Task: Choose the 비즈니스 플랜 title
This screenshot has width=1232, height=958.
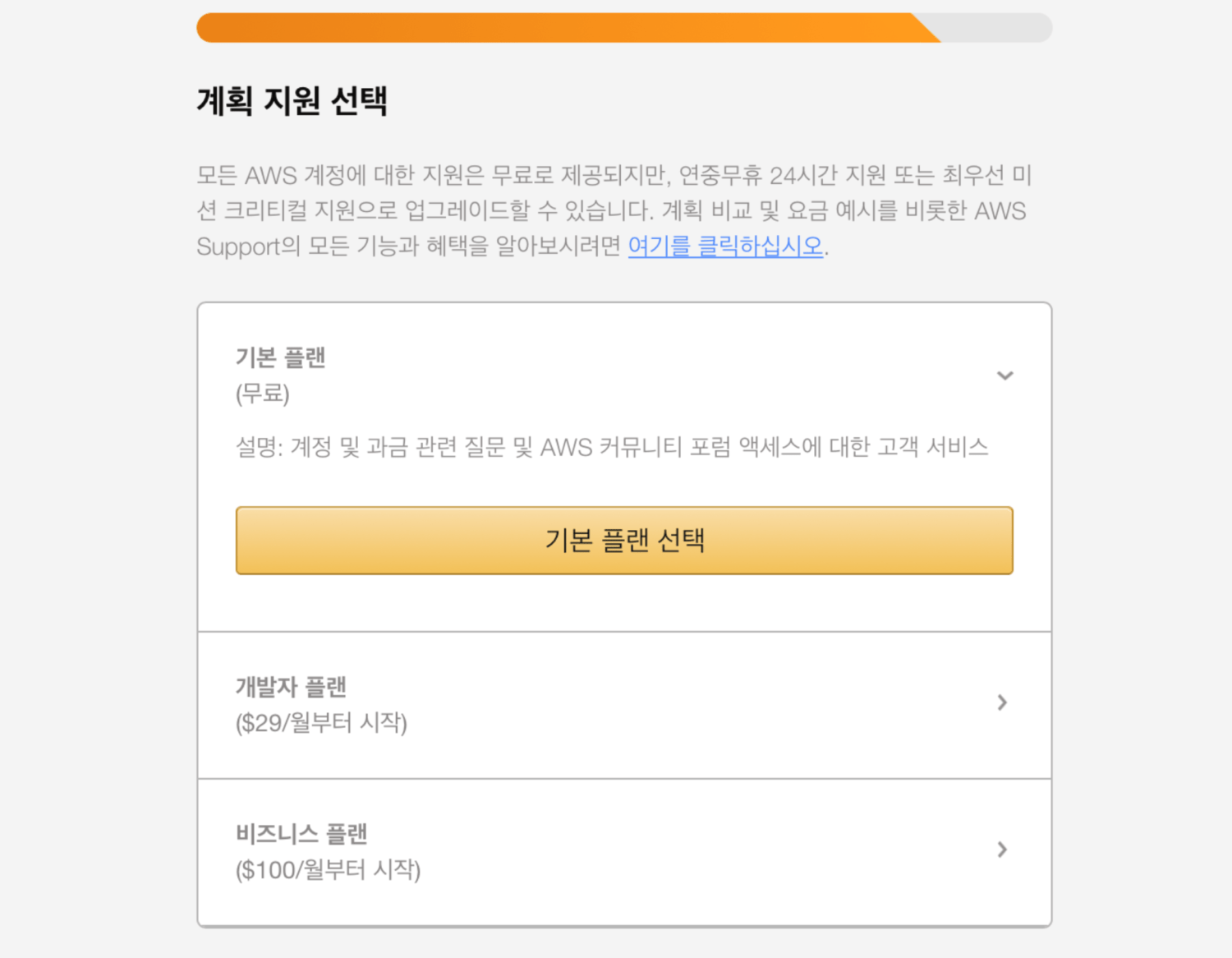Action: tap(301, 834)
